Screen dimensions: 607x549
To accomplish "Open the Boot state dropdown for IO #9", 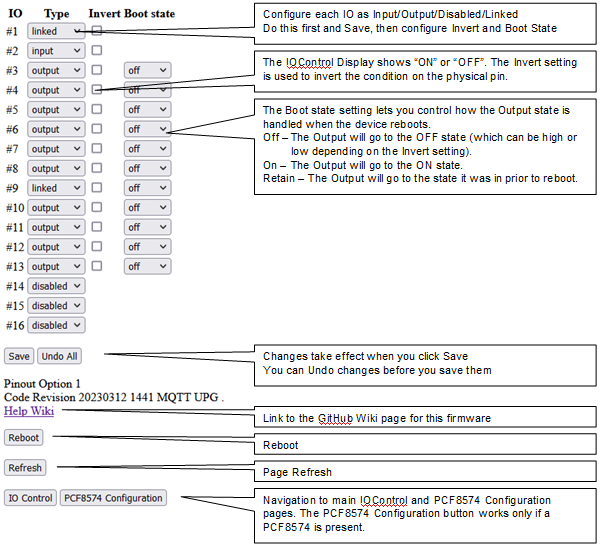I will tap(147, 188).
